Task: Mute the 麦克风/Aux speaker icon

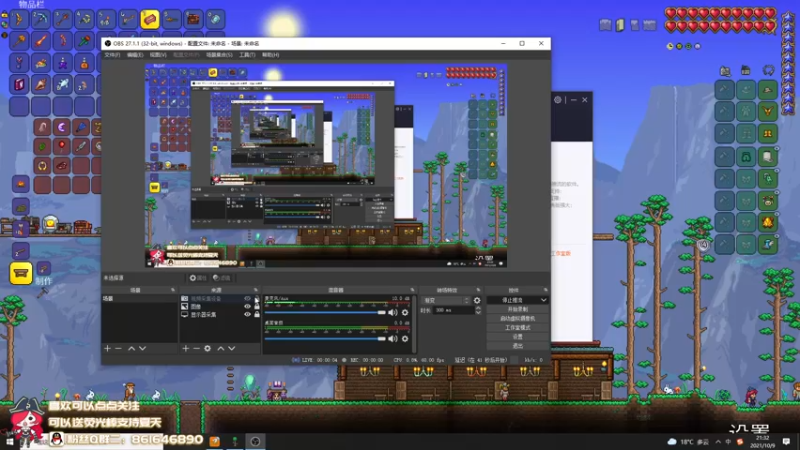Action: [x=392, y=312]
